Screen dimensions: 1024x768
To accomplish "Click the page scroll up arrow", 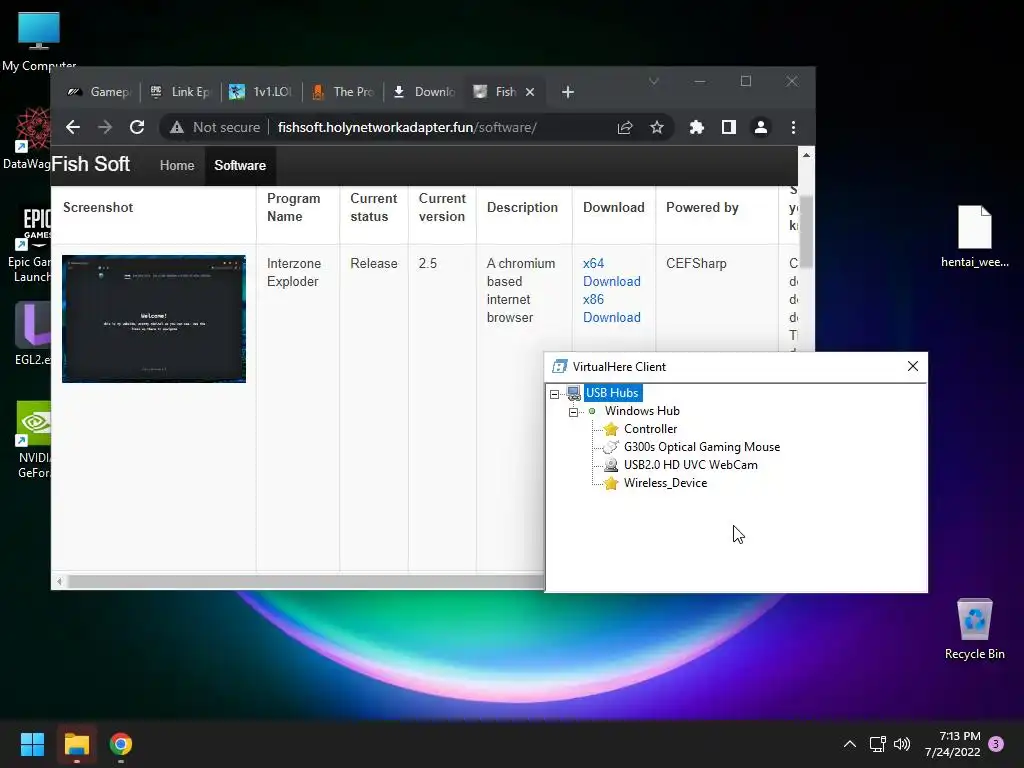I will pyautogui.click(x=807, y=155).
